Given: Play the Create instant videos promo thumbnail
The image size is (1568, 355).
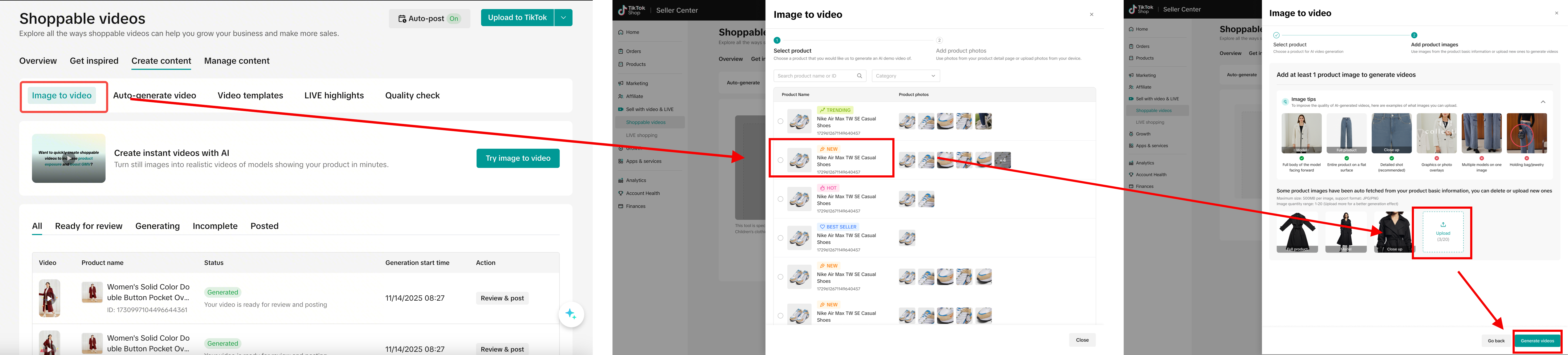Looking at the screenshot, I should pos(69,158).
